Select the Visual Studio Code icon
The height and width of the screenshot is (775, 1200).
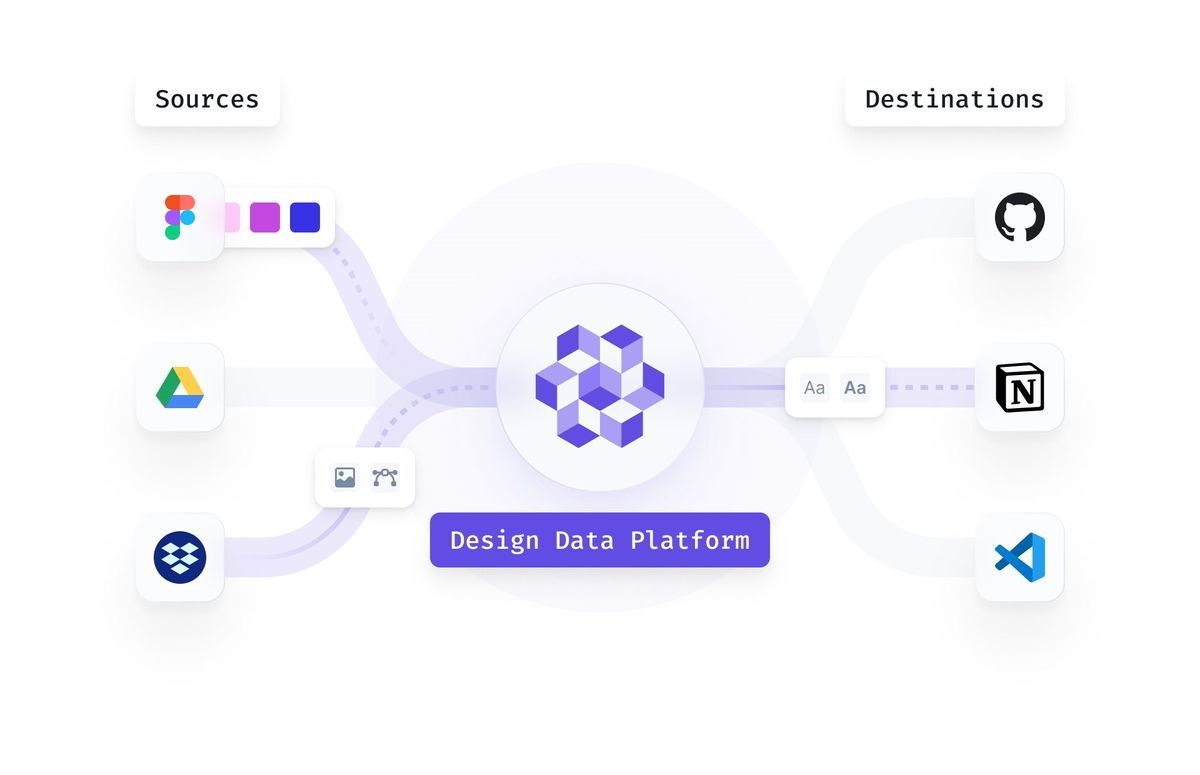[1020, 557]
